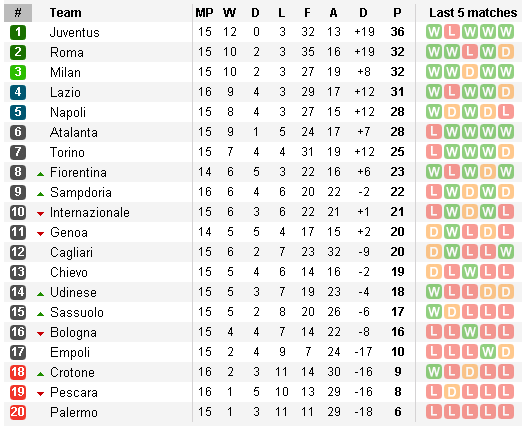This screenshot has height=426, width=522.
Task: Click Fiorentina green up arrow
Action: pyautogui.click(x=40, y=174)
